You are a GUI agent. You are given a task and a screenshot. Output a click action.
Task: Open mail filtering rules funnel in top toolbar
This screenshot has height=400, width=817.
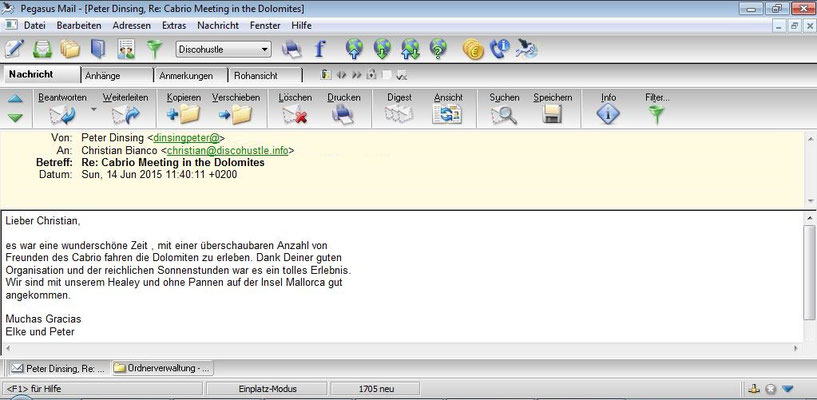pos(154,49)
